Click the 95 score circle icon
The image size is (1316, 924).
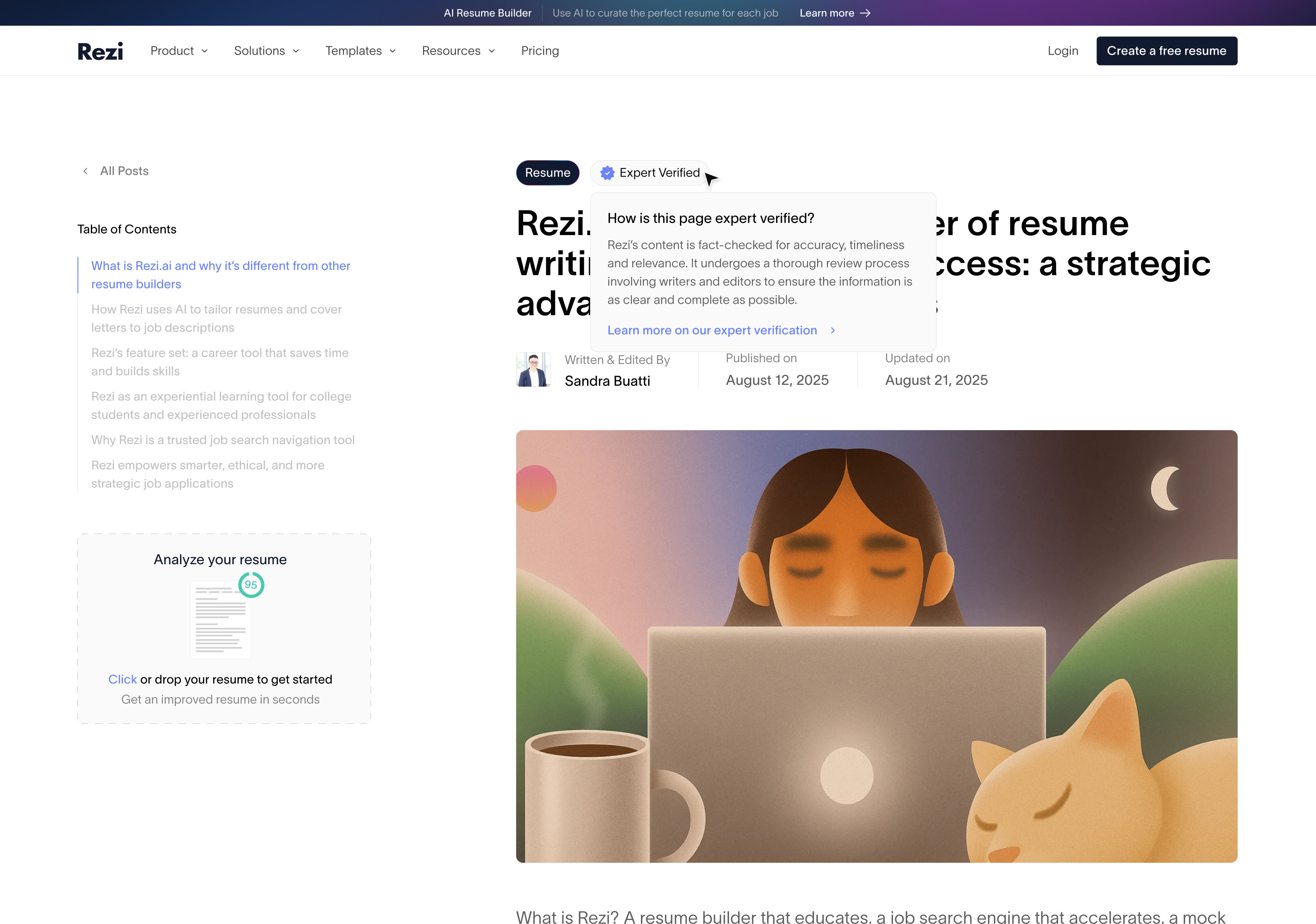pos(251,584)
